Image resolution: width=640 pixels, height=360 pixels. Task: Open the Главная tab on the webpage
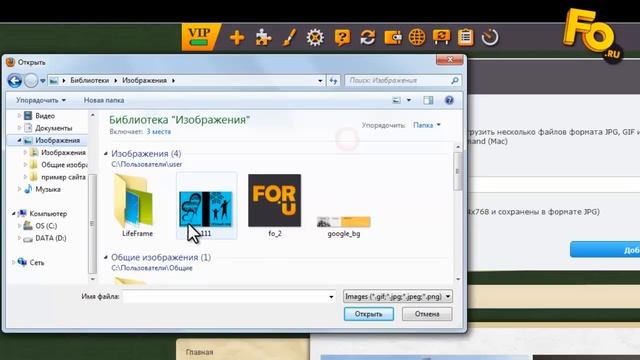click(200, 351)
